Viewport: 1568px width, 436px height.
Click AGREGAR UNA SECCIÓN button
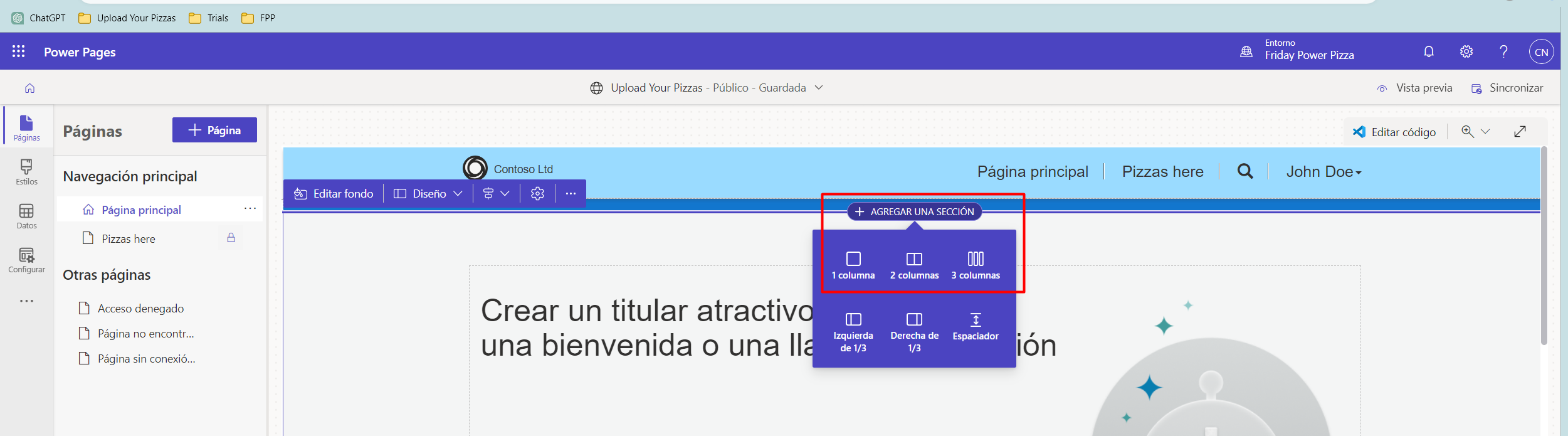click(x=915, y=212)
